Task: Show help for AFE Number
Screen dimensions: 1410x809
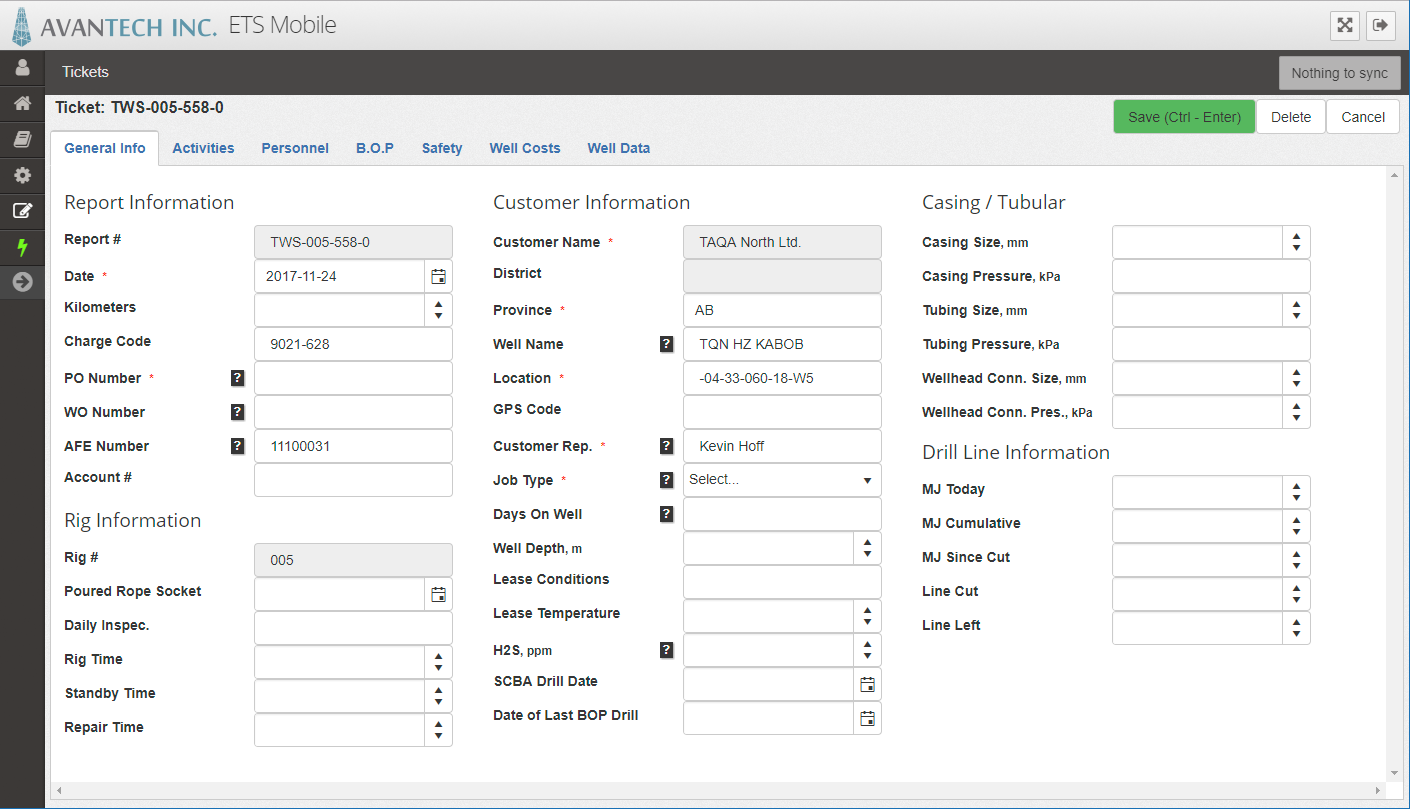Action: coord(237,446)
